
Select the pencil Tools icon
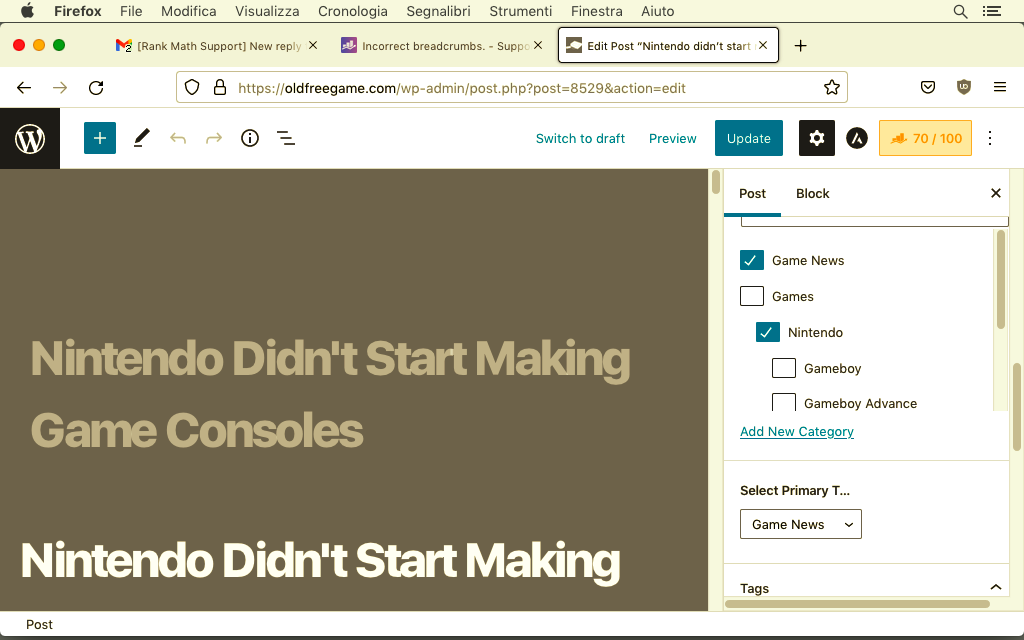coord(142,138)
